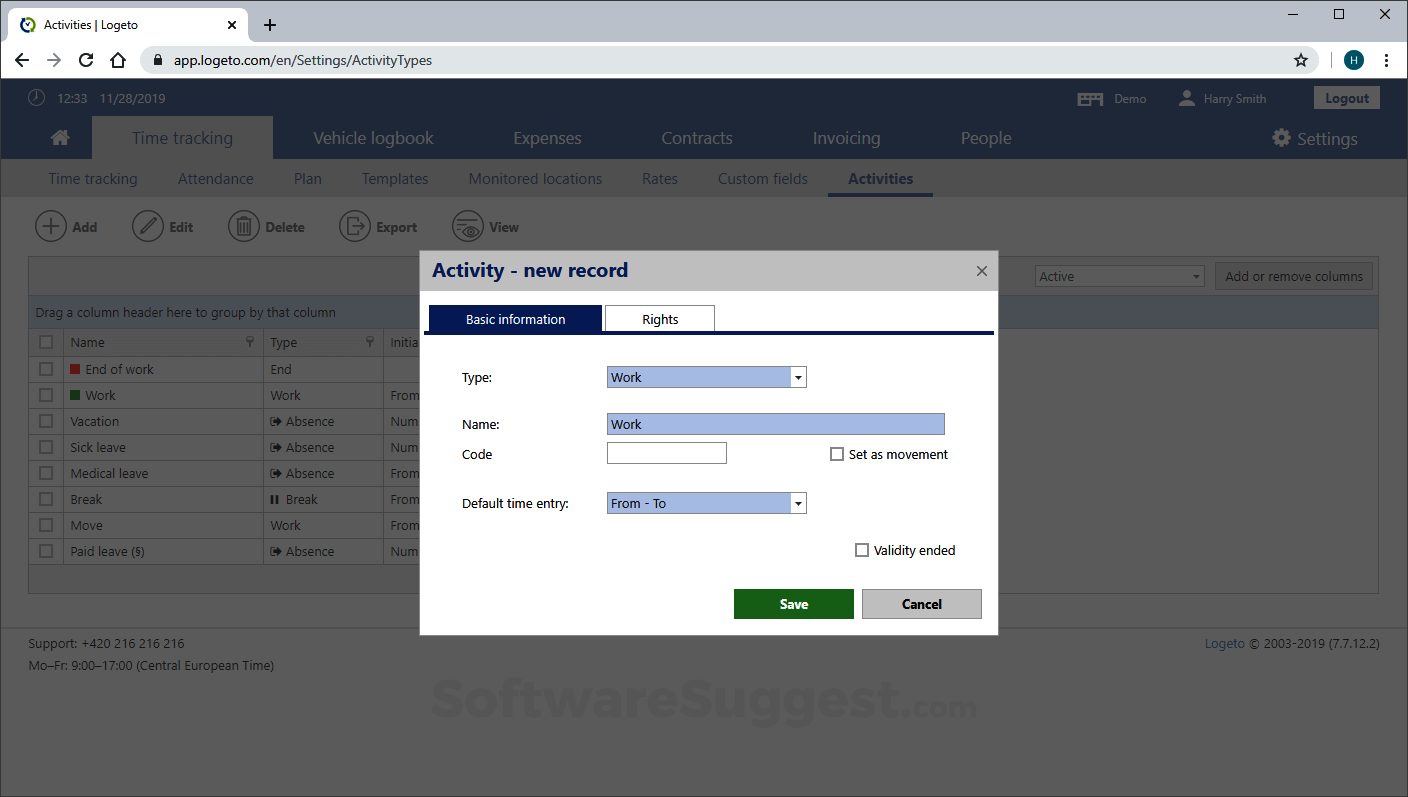1408x797 pixels.
Task: Click the Add activity icon
Action: point(52,226)
